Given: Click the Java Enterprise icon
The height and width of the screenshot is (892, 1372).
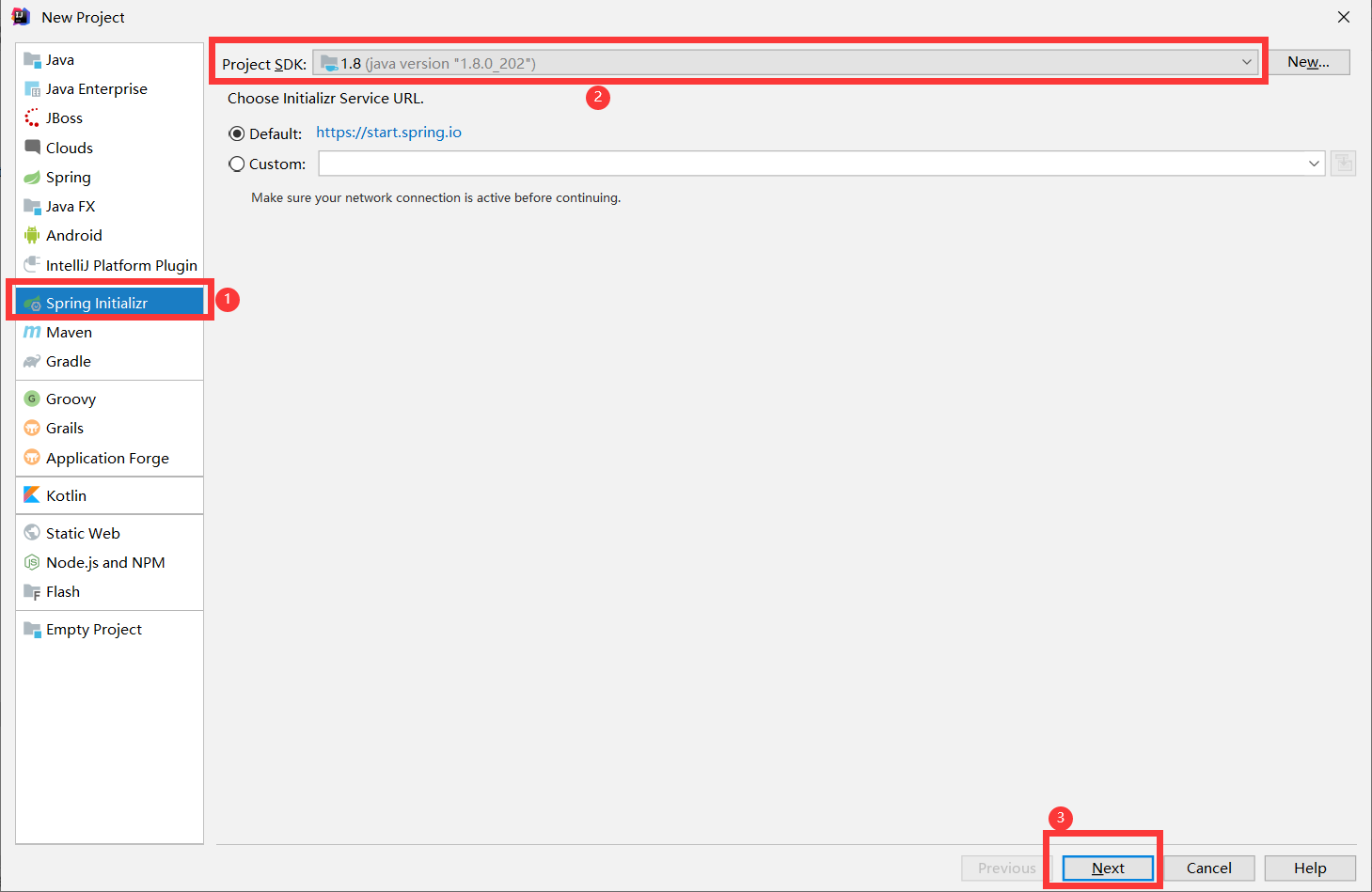Looking at the screenshot, I should pos(32,88).
